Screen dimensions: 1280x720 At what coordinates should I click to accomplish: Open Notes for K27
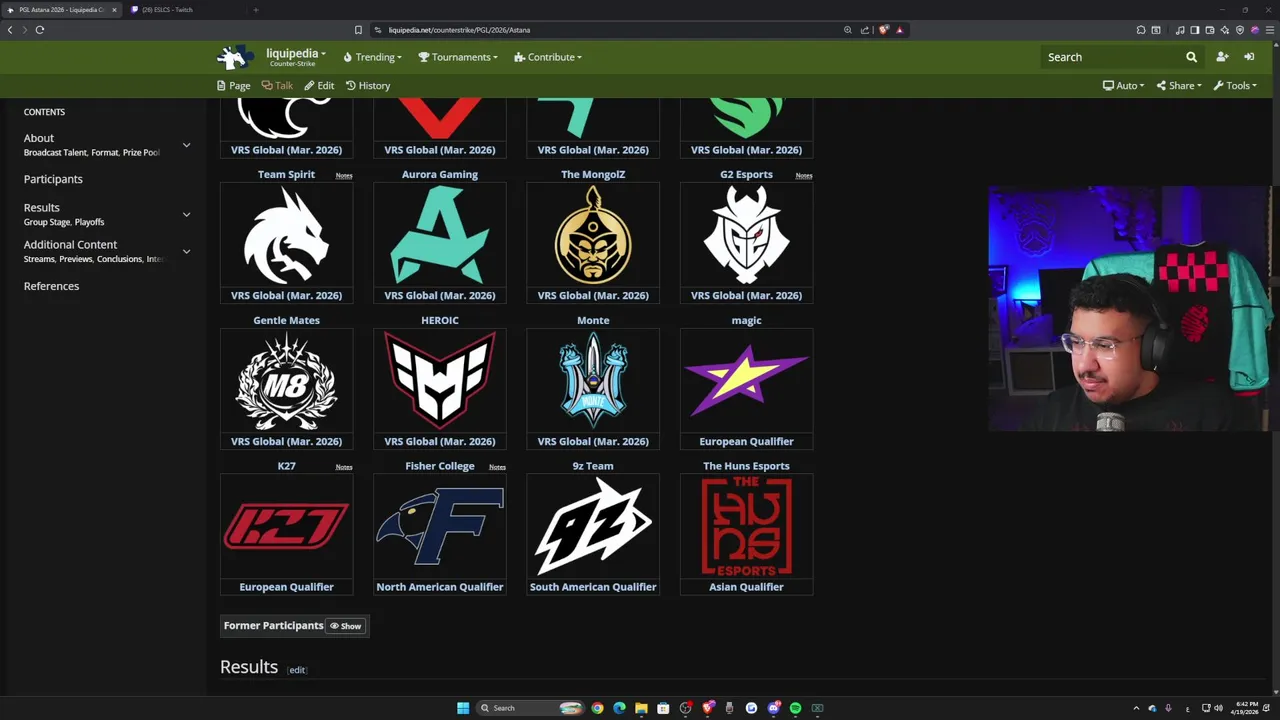344,467
